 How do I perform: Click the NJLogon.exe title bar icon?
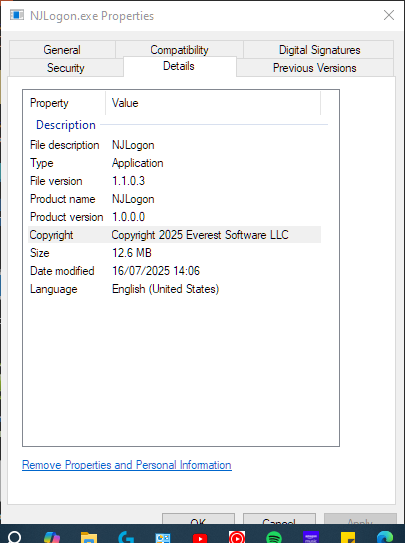[17, 15]
